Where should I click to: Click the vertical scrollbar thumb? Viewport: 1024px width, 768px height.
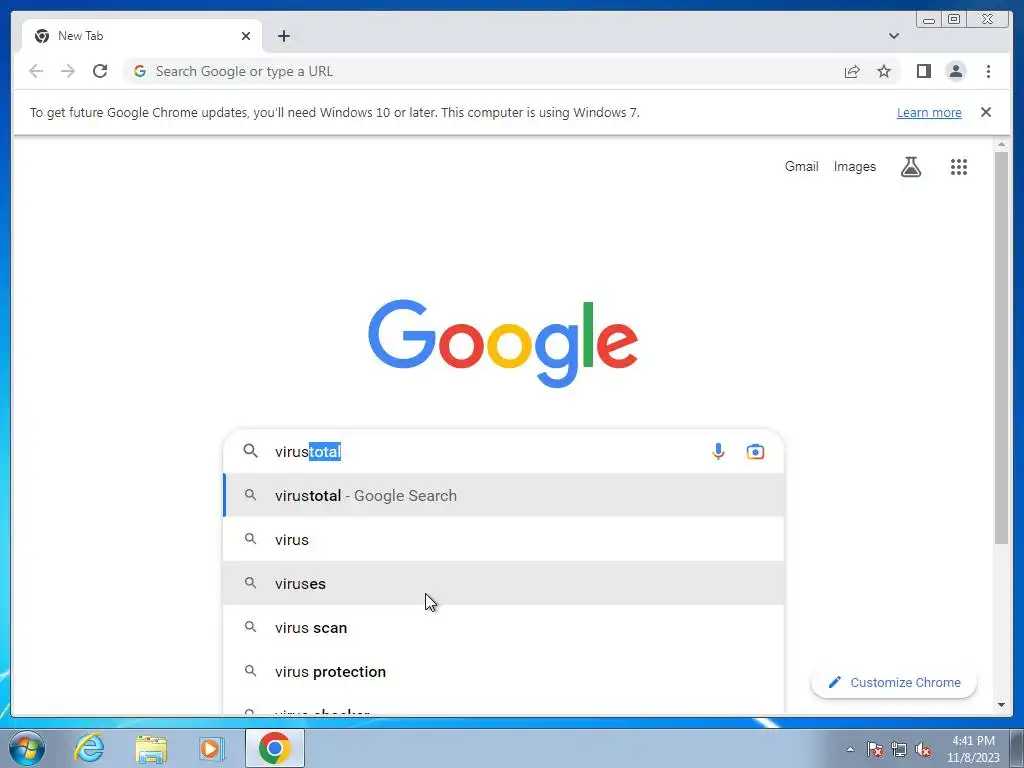coord(1001,347)
